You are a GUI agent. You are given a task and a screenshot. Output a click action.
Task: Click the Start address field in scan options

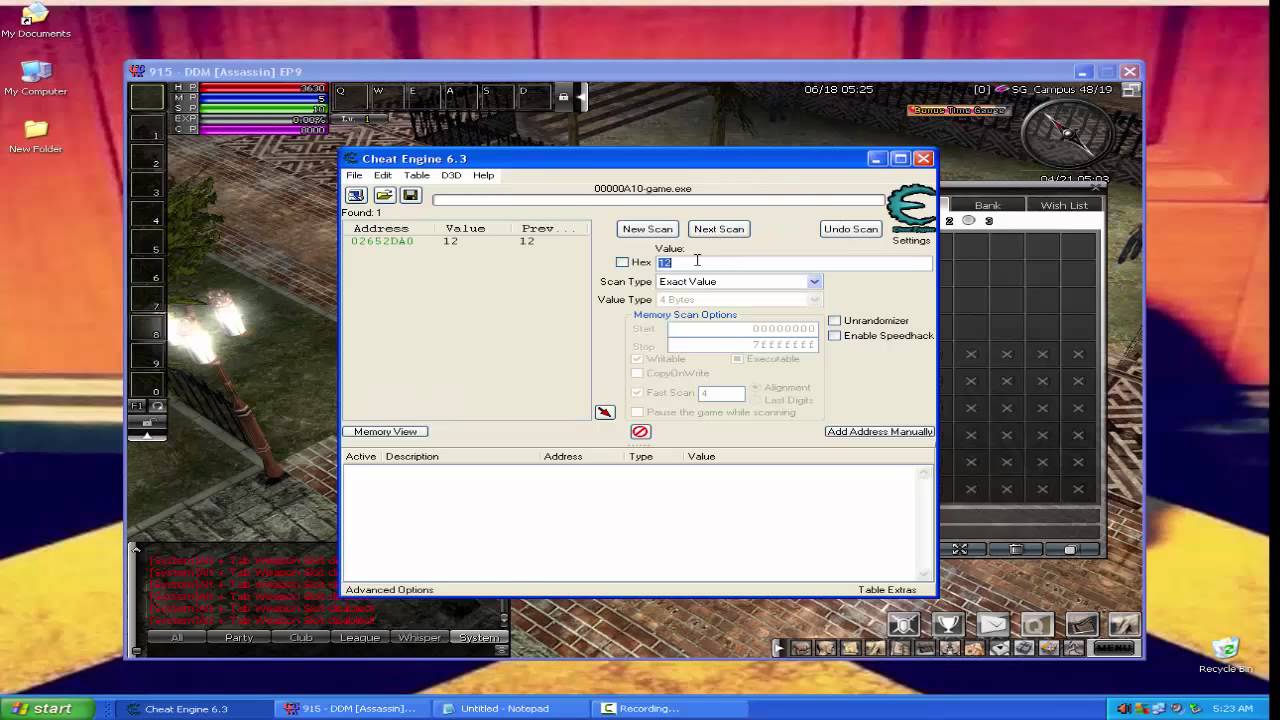pyautogui.click(x=743, y=328)
